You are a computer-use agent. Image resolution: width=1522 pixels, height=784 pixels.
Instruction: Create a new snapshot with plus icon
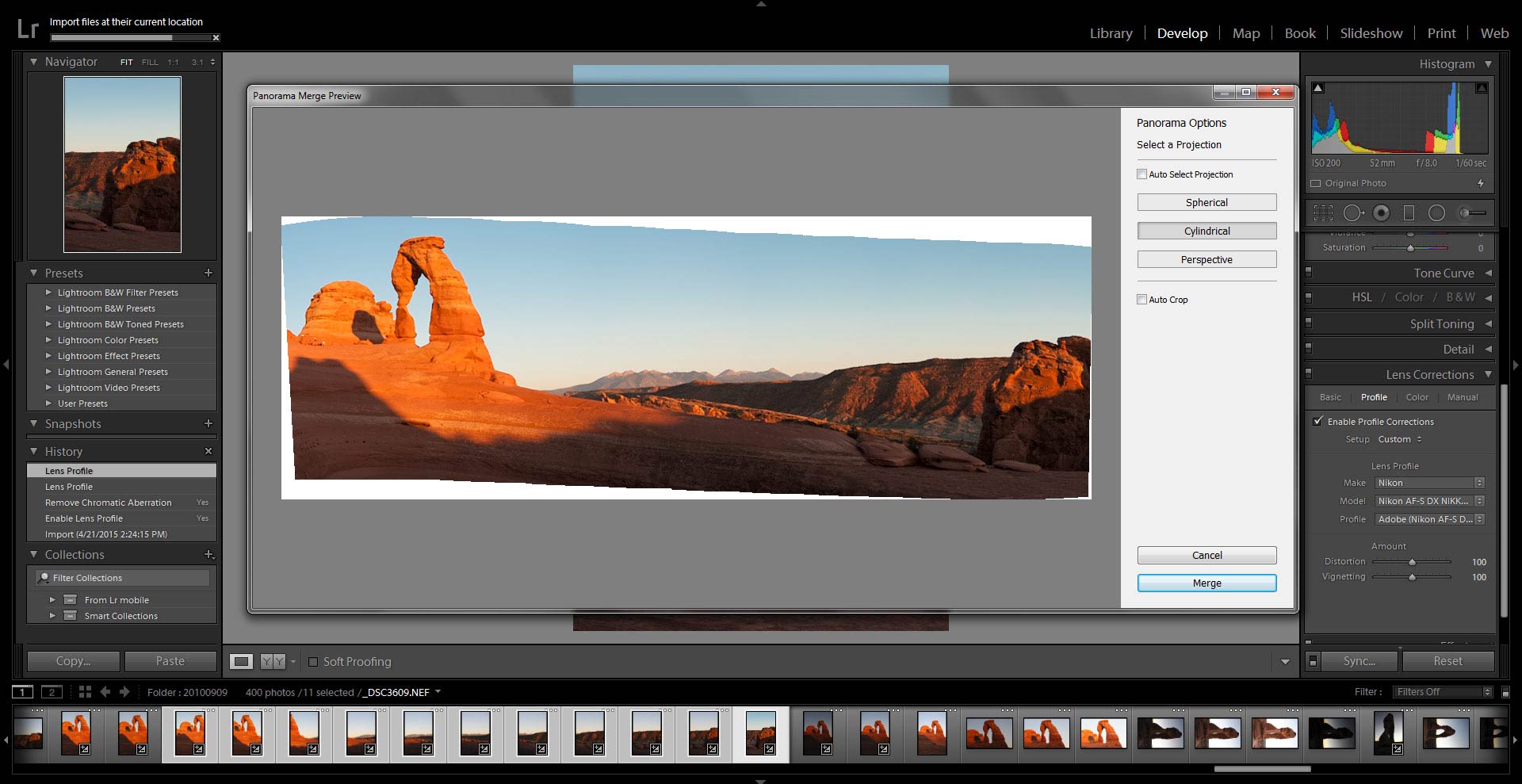(x=208, y=423)
